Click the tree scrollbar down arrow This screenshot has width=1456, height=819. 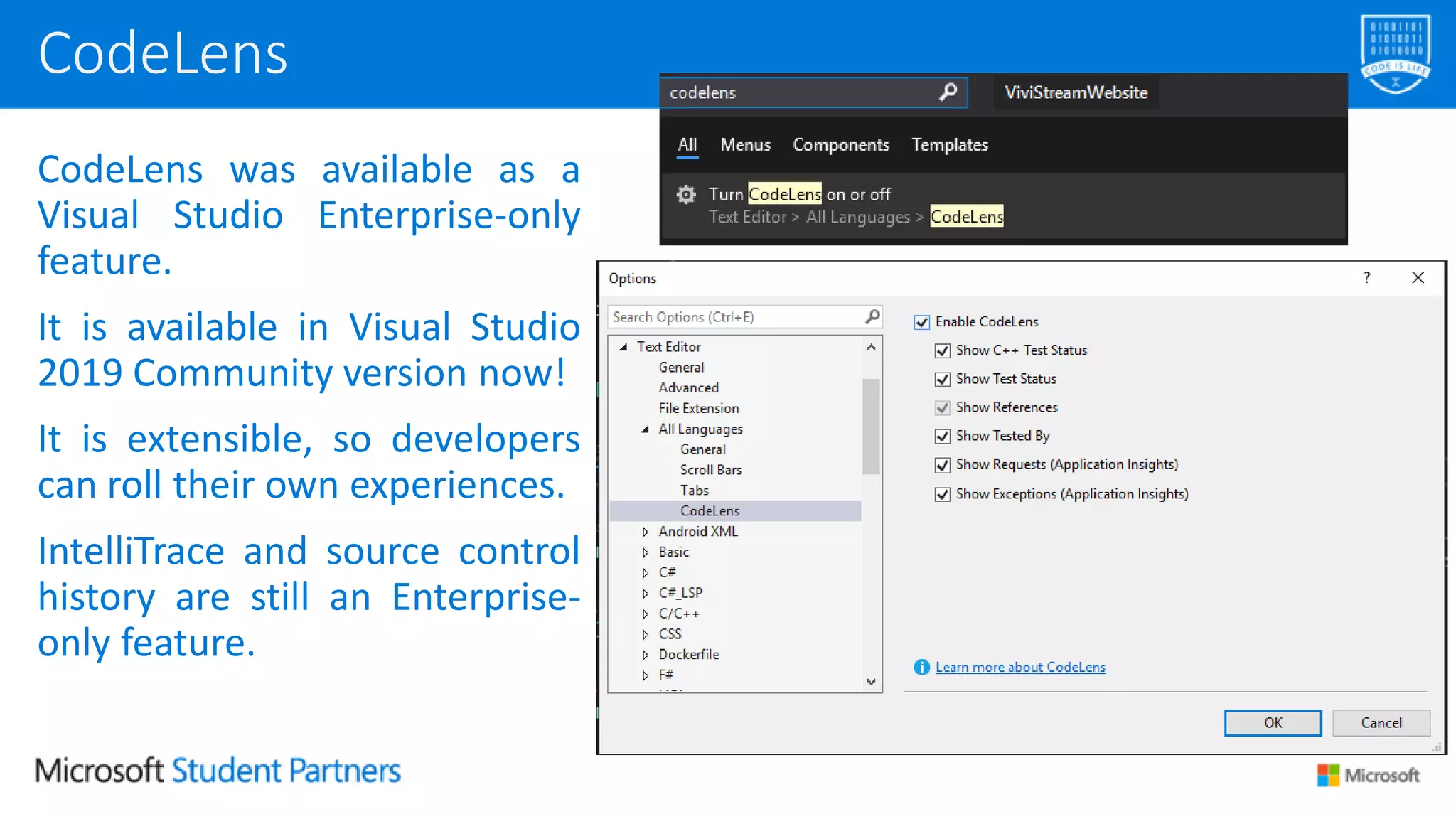click(871, 682)
